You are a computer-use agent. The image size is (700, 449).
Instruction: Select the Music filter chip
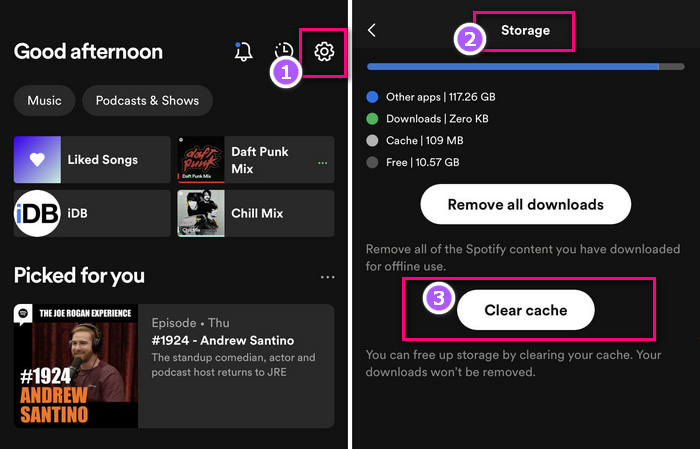pyautogui.click(x=44, y=101)
